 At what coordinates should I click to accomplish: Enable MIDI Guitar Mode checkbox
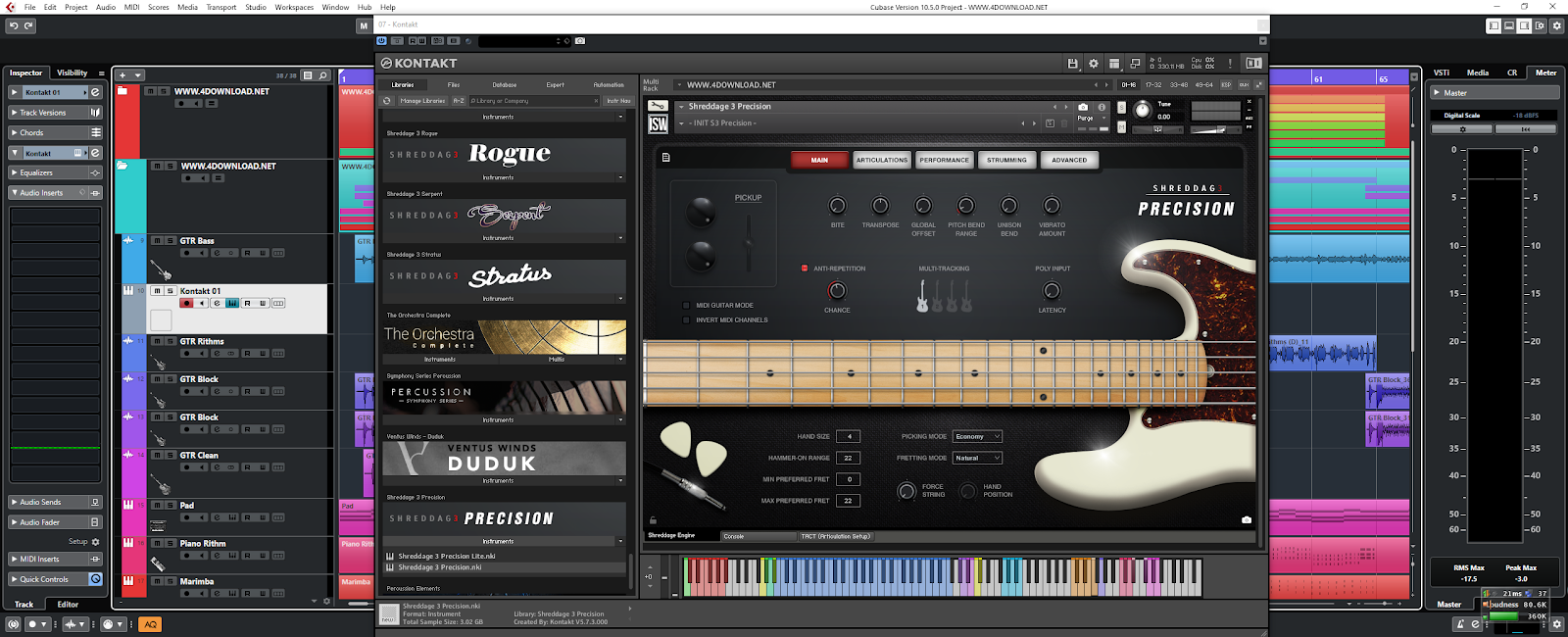pyautogui.click(x=686, y=305)
